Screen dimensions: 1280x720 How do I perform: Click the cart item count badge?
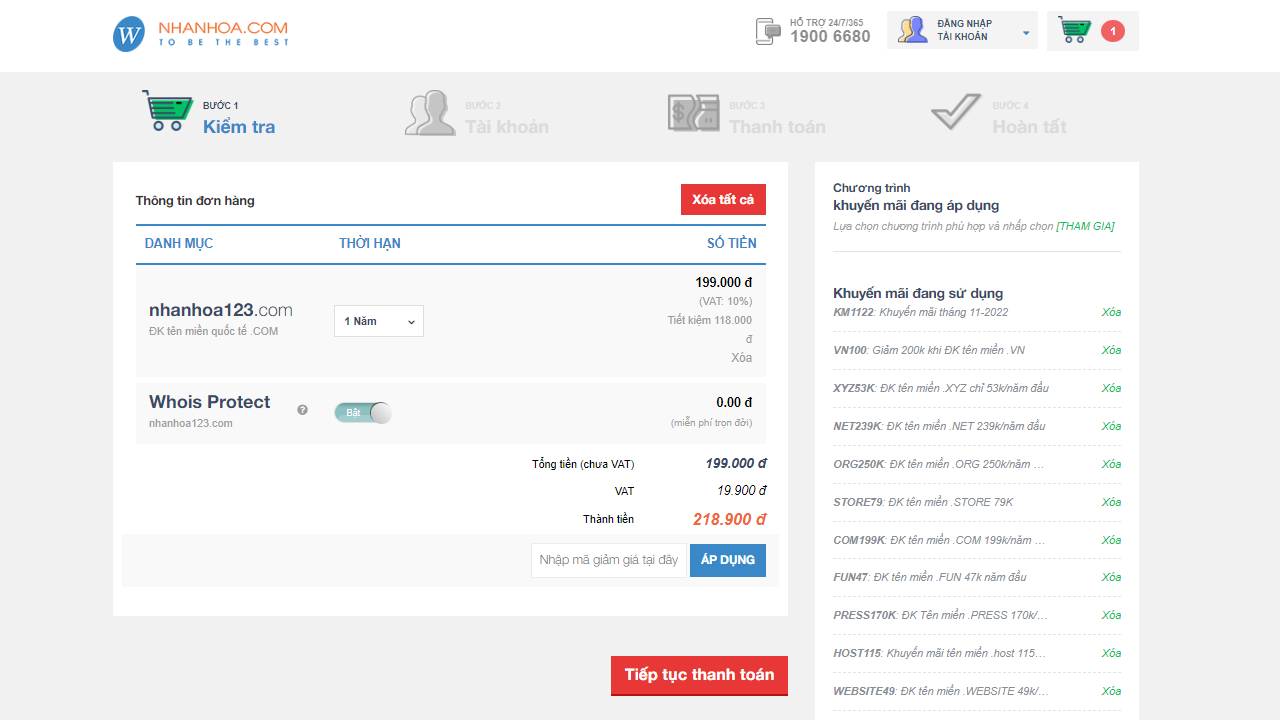[1113, 31]
